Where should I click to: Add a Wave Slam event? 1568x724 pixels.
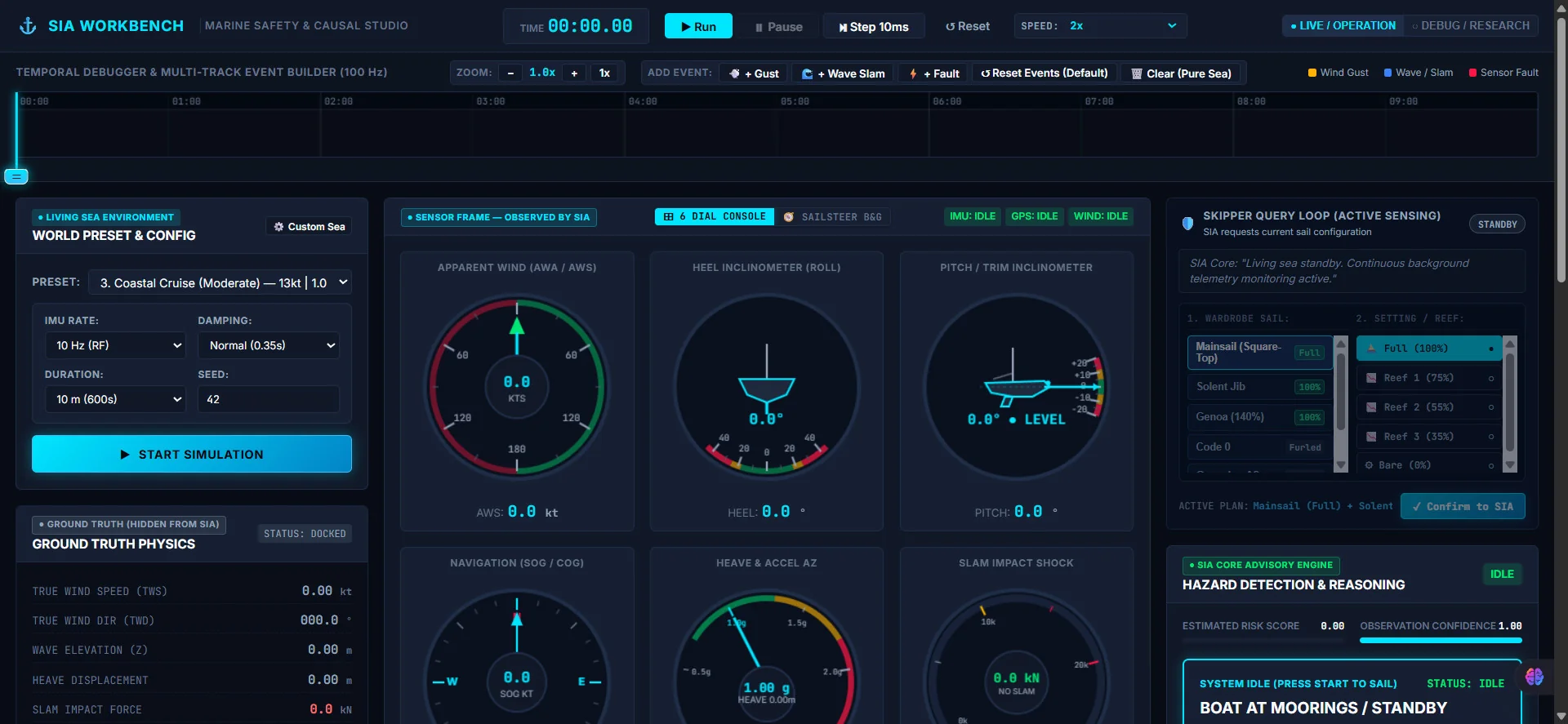pyautogui.click(x=844, y=73)
